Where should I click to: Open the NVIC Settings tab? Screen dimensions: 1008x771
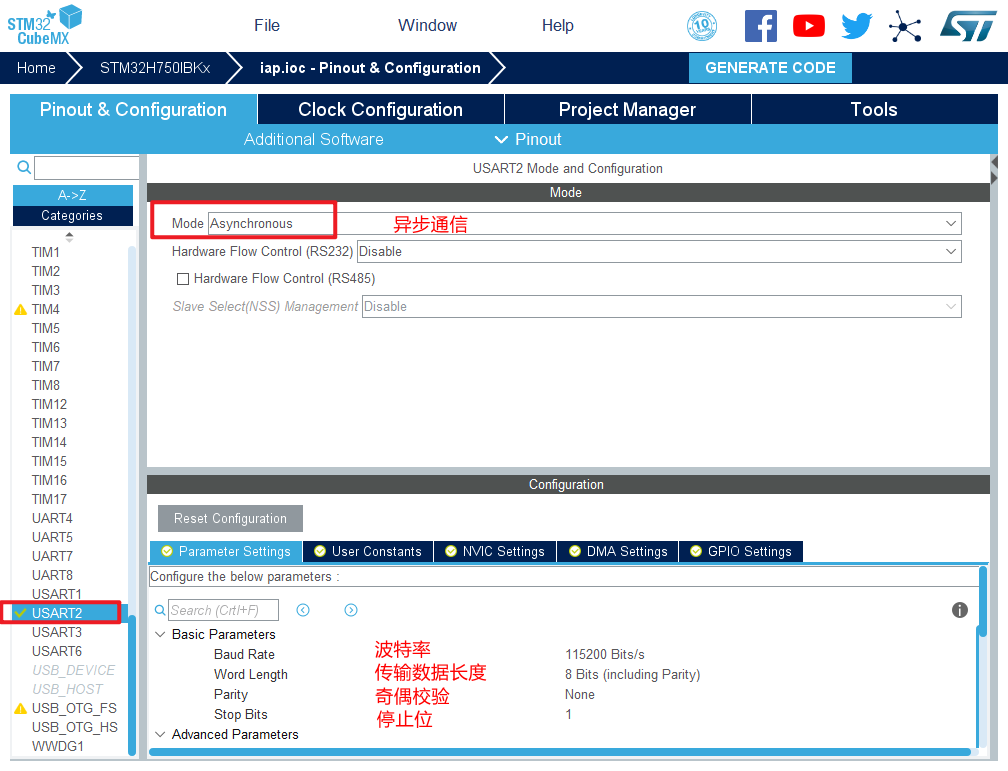[x=494, y=552]
